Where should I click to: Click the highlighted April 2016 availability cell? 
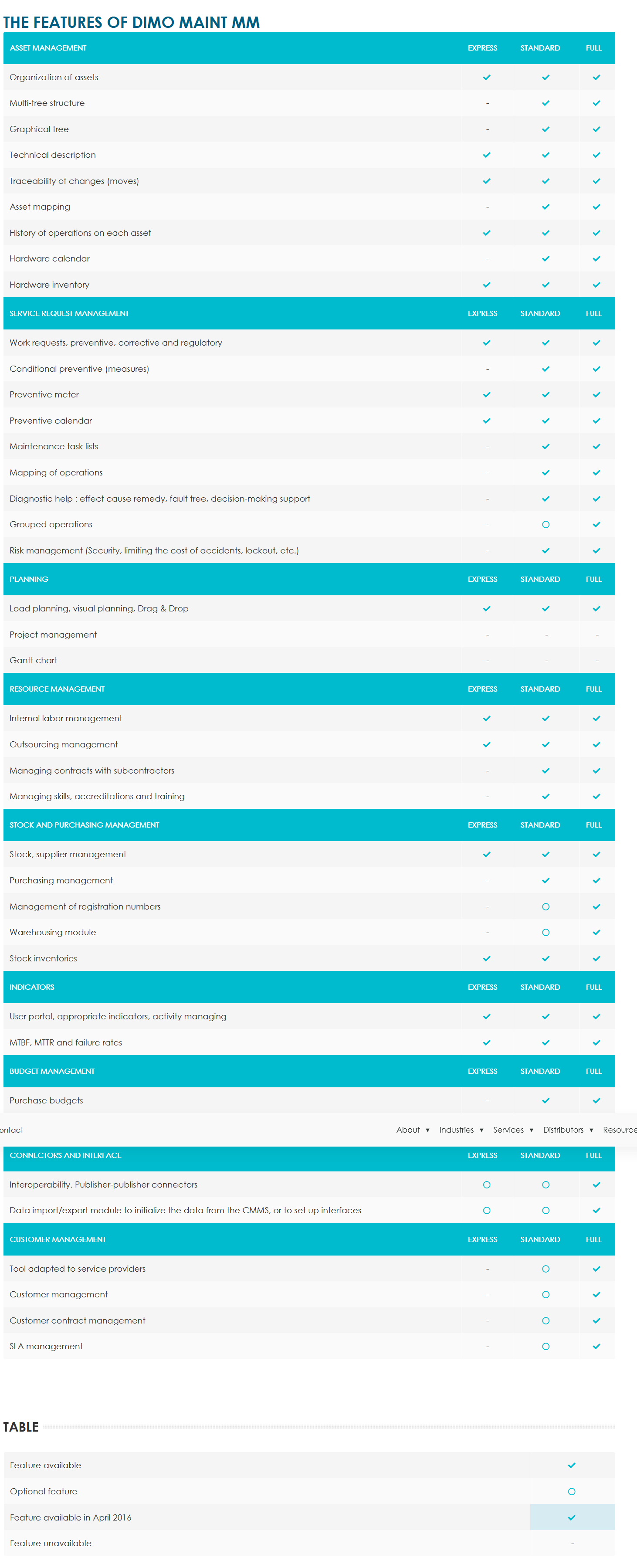point(572,1517)
